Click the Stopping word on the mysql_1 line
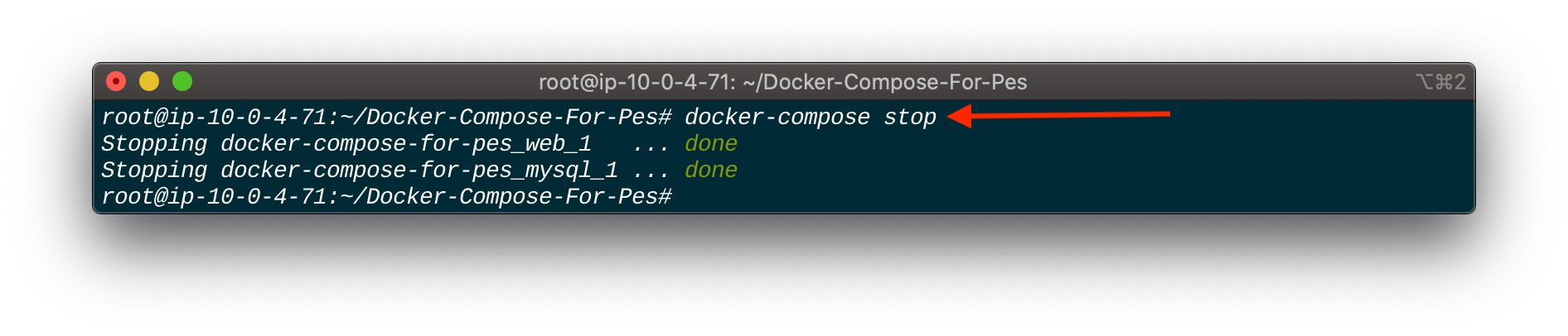This screenshot has height=336, width=1568. (154, 170)
